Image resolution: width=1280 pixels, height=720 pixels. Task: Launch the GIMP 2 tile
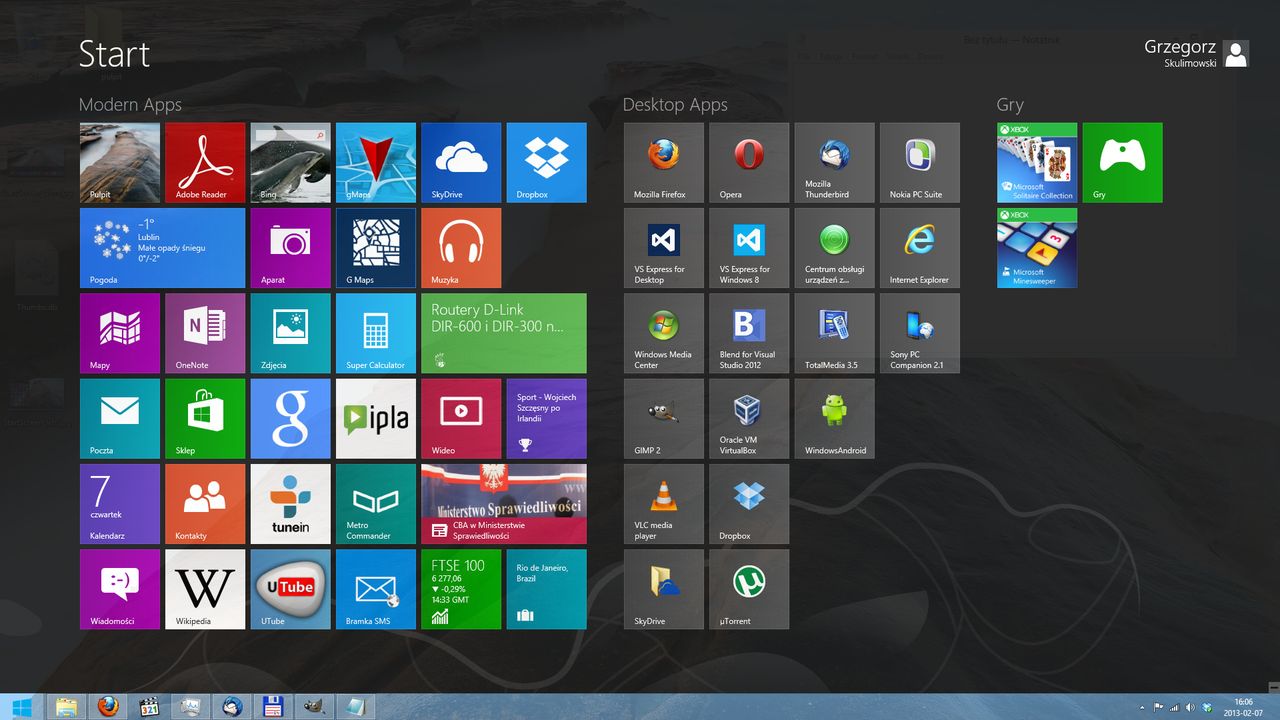[664, 419]
